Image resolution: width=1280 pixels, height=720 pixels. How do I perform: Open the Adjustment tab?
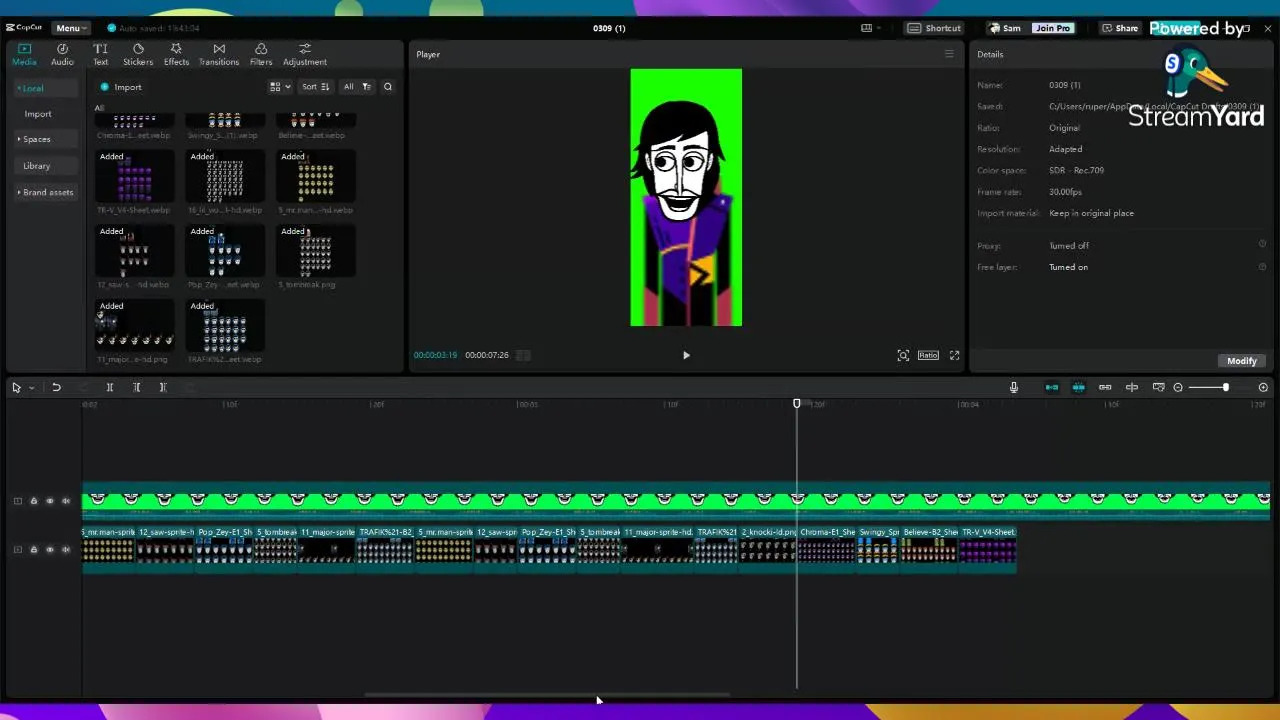[304, 54]
